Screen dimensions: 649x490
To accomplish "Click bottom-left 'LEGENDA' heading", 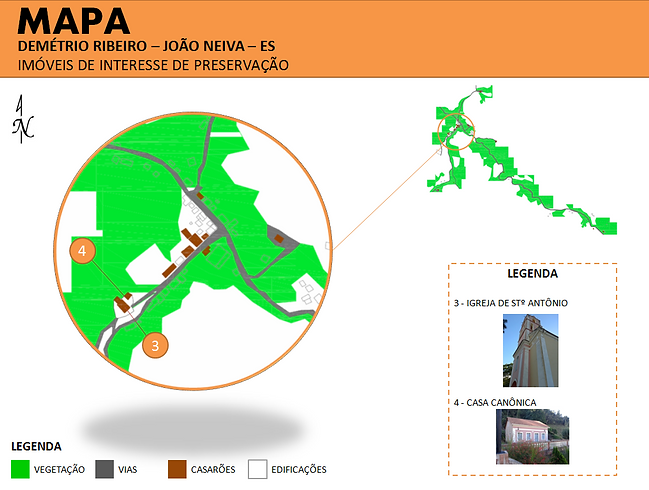I will tap(36, 446).
